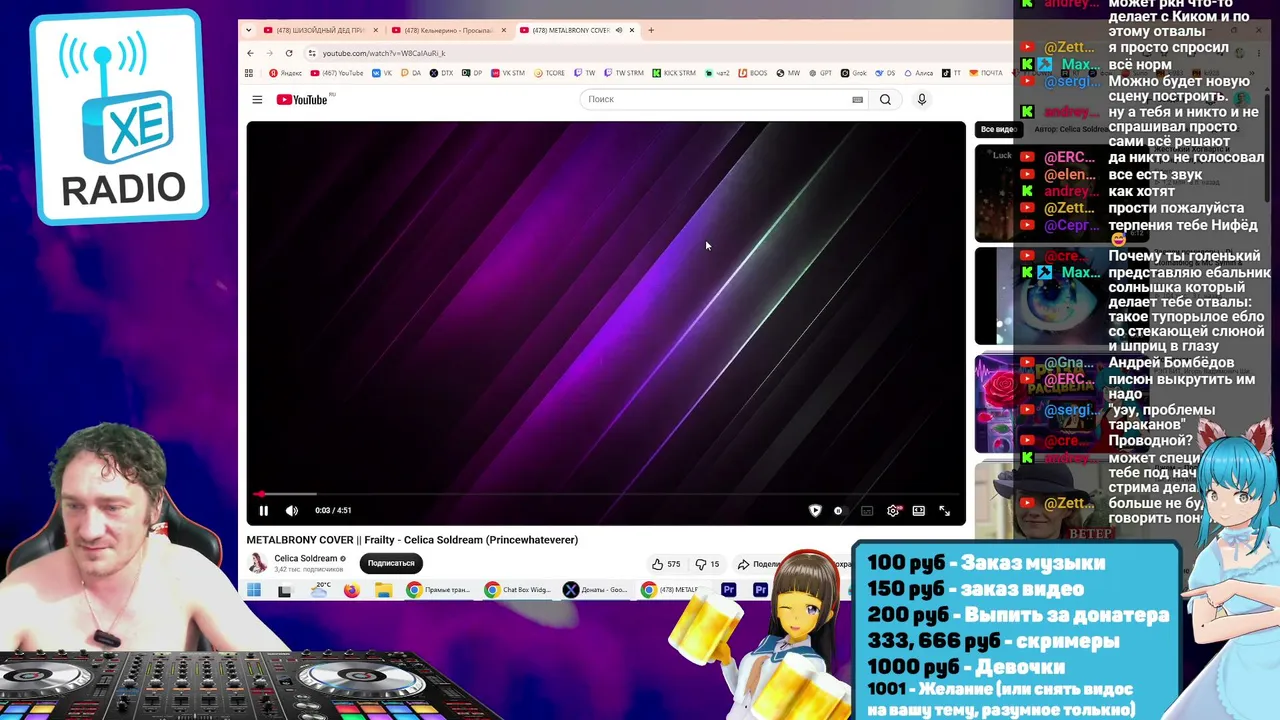Open the Windows Start menu
Screen dimensions: 1280x720
254,590
